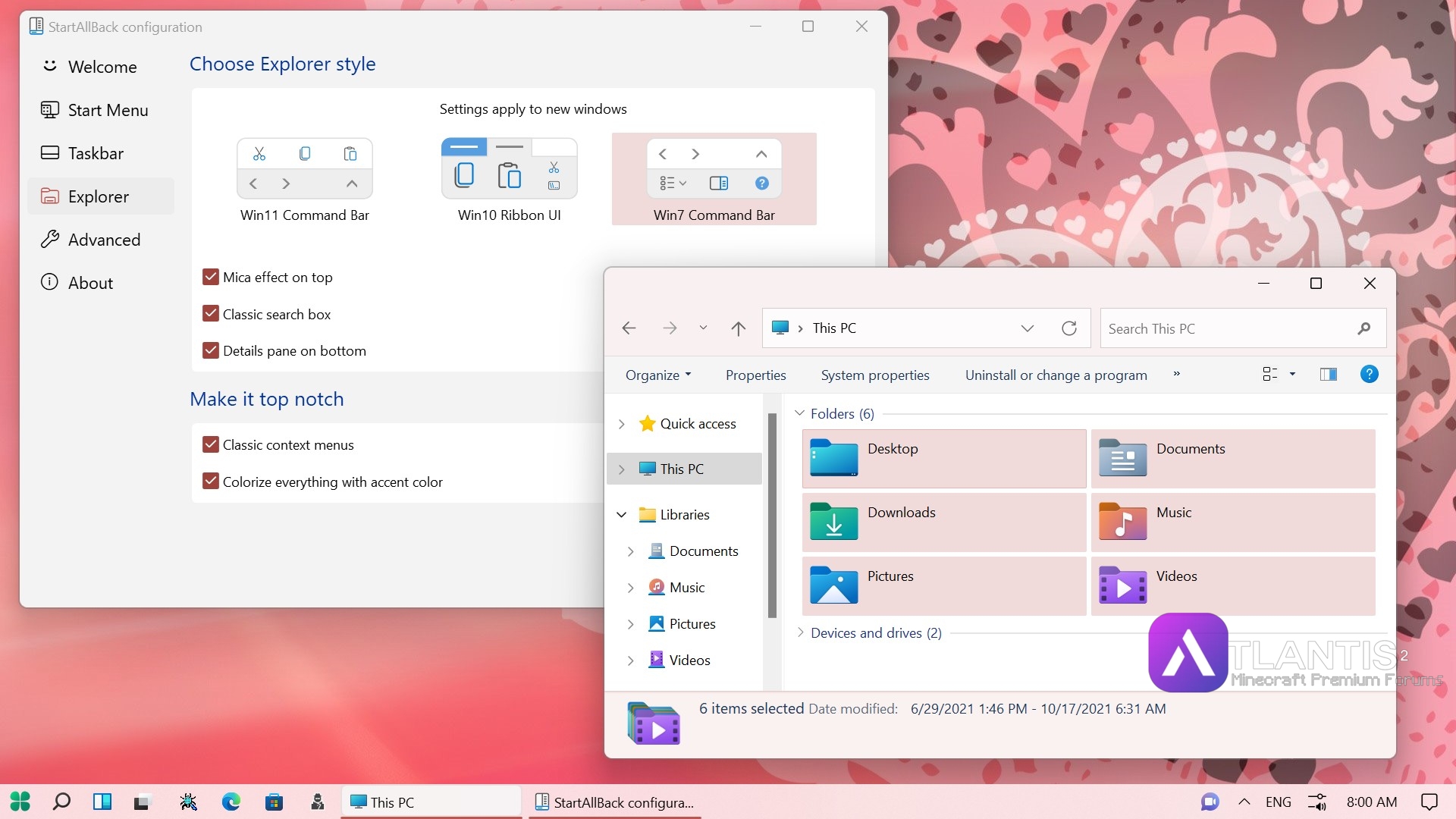Image resolution: width=1456 pixels, height=819 pixels.
Task: Toggle Details pane on bottom checkbox
Action: point(211,350)
